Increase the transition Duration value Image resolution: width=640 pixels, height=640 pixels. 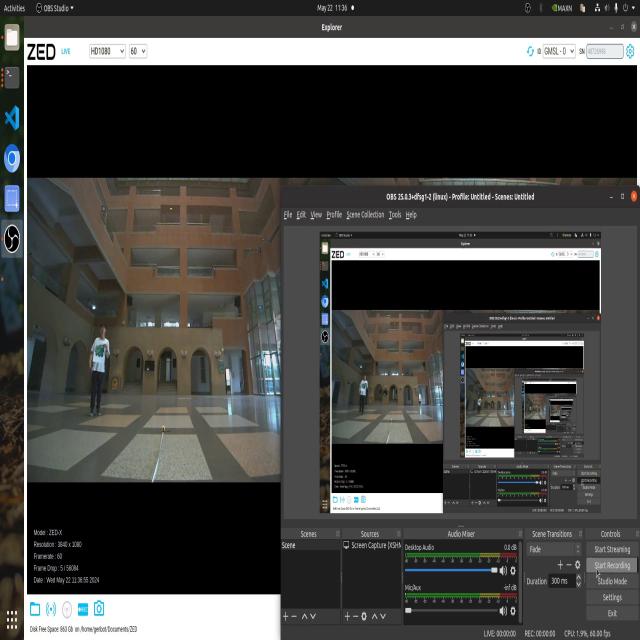(x=578, y=577)
